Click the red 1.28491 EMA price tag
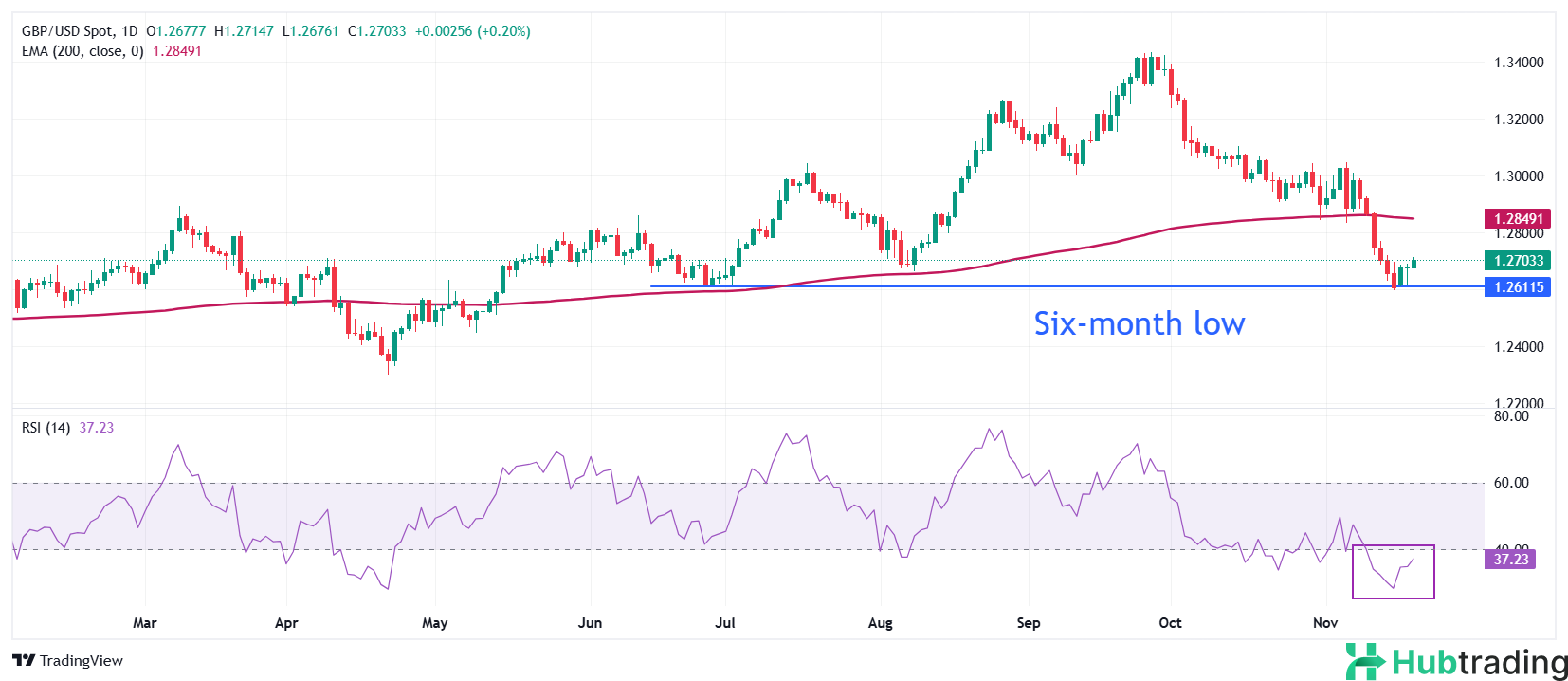The image size is (1568, 681). tap(1518, 219)
